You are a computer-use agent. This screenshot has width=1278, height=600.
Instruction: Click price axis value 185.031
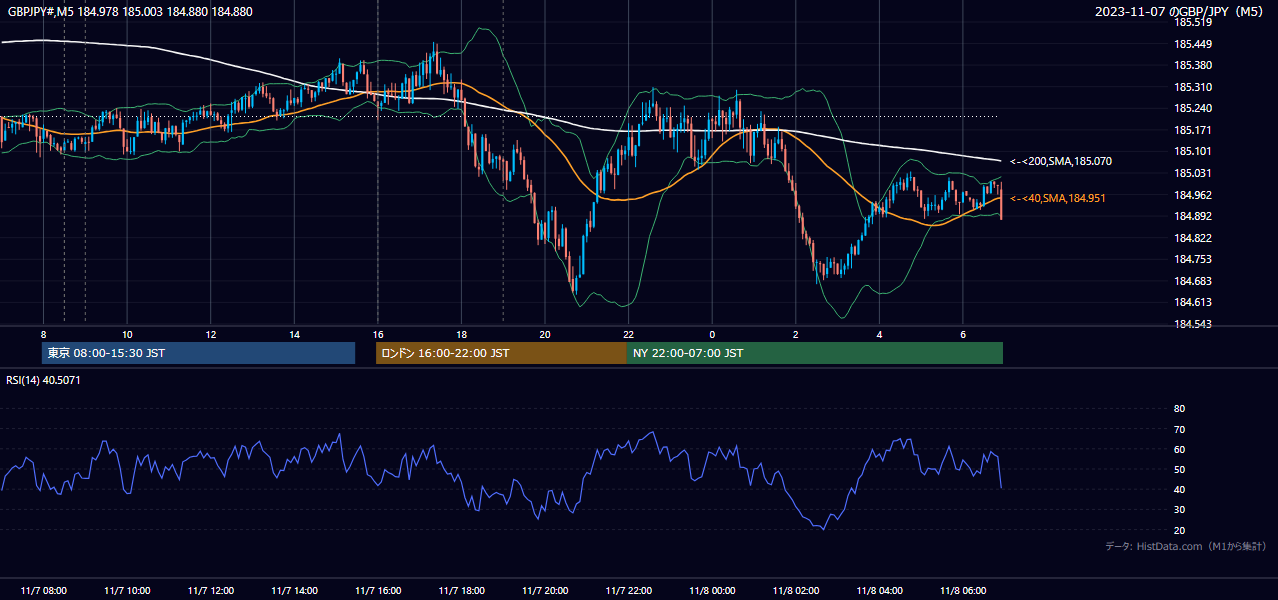pos(1193,173)
